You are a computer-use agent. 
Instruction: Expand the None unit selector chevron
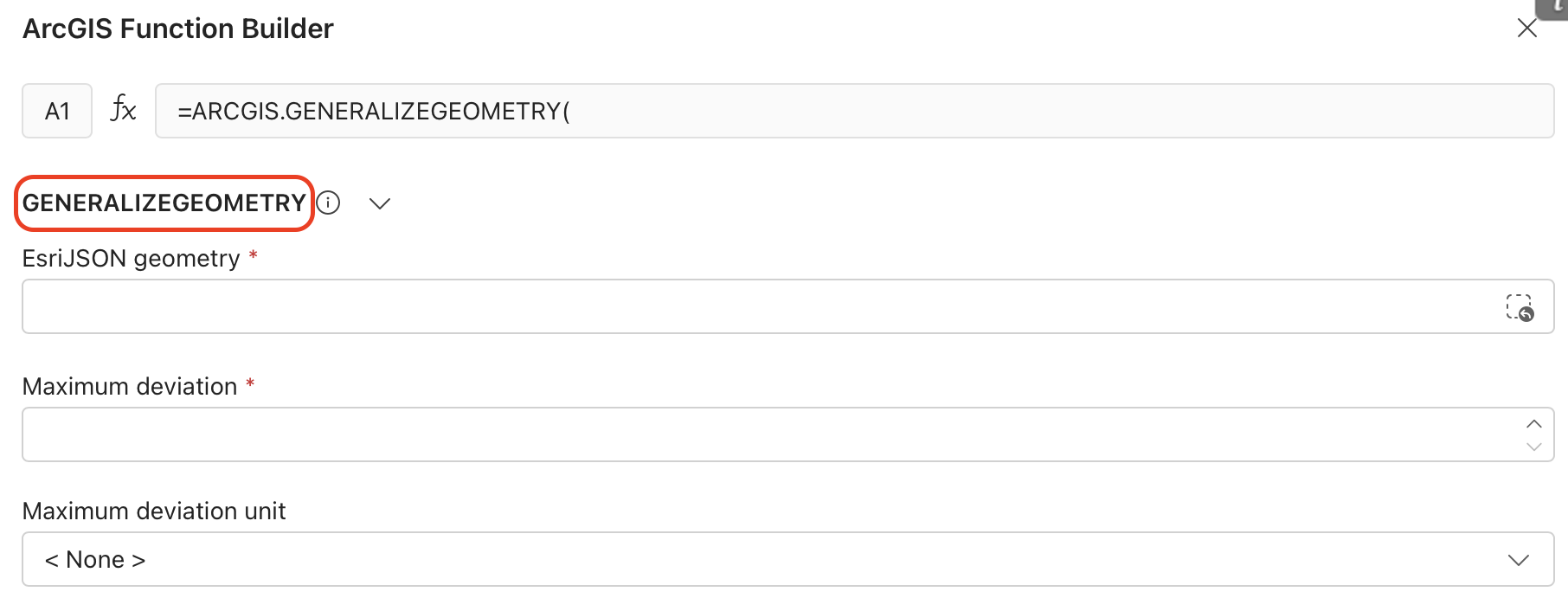pos(1518,559)
